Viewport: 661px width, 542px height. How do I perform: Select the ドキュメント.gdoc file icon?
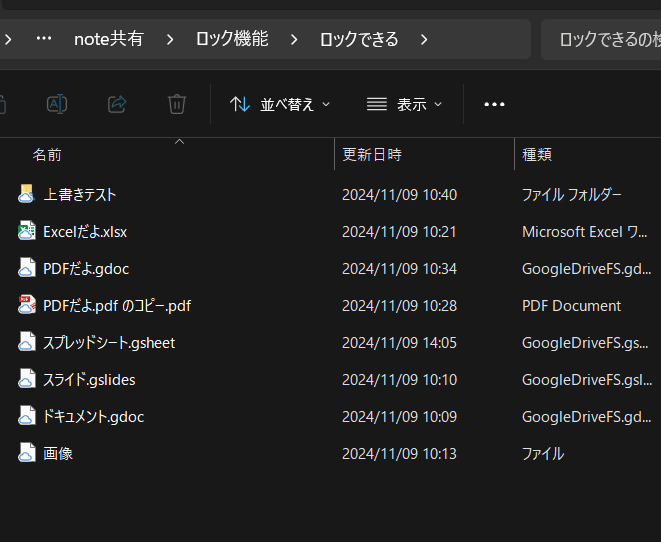27,416
